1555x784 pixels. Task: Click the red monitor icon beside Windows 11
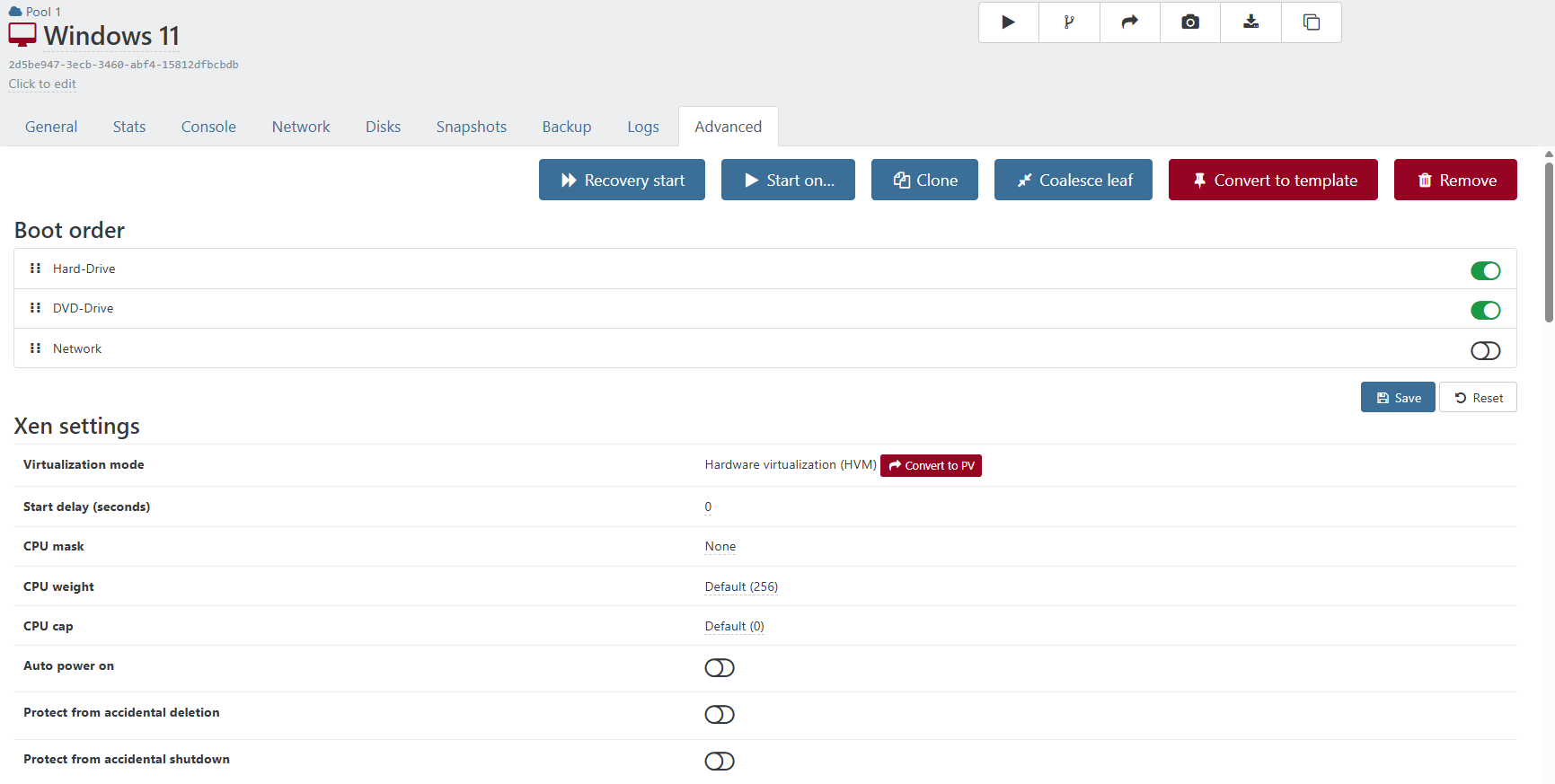[x=22, y=35]
